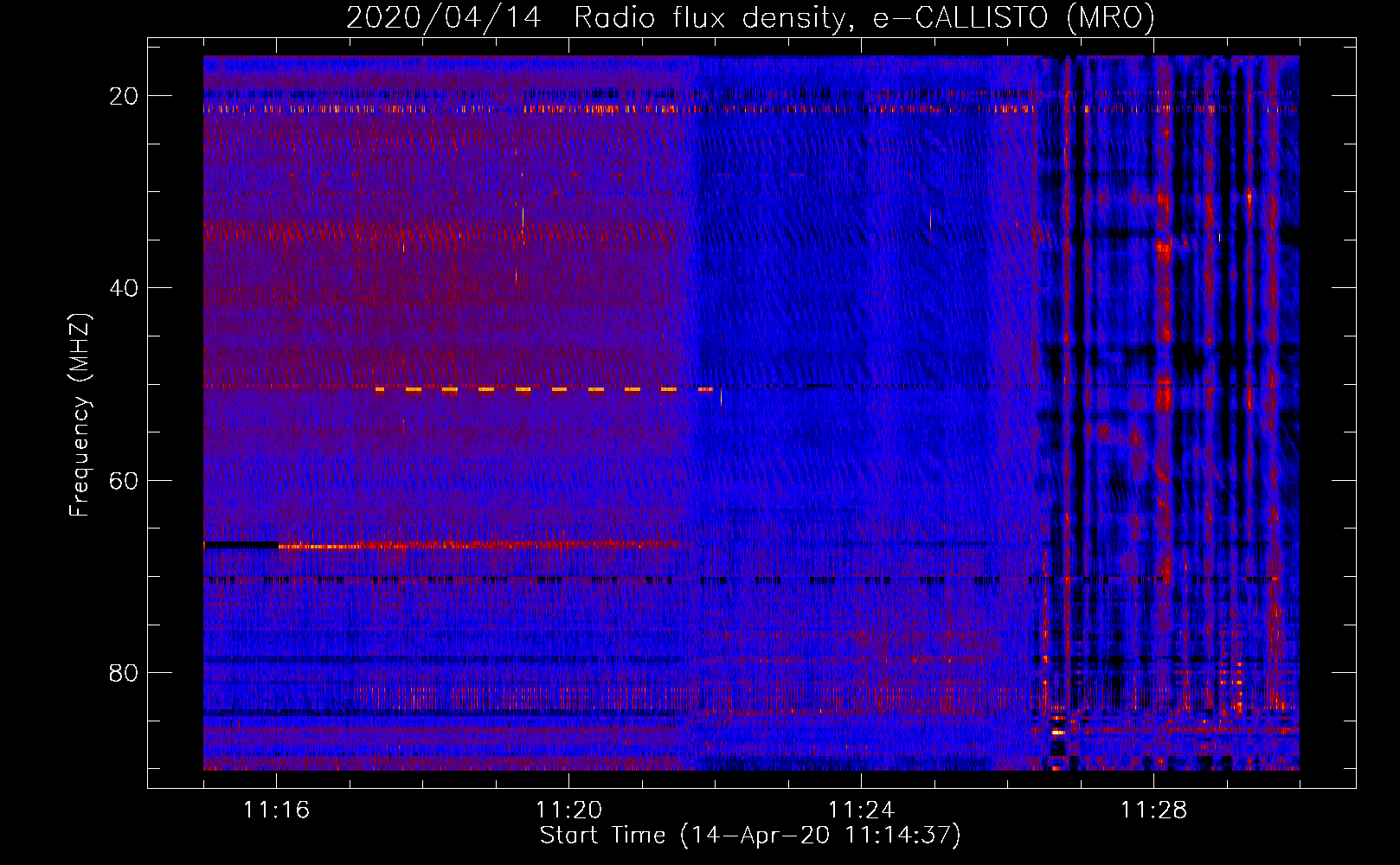Click the 11:24 time tick label
The image size is (1400, 865).
coord(861,810)
